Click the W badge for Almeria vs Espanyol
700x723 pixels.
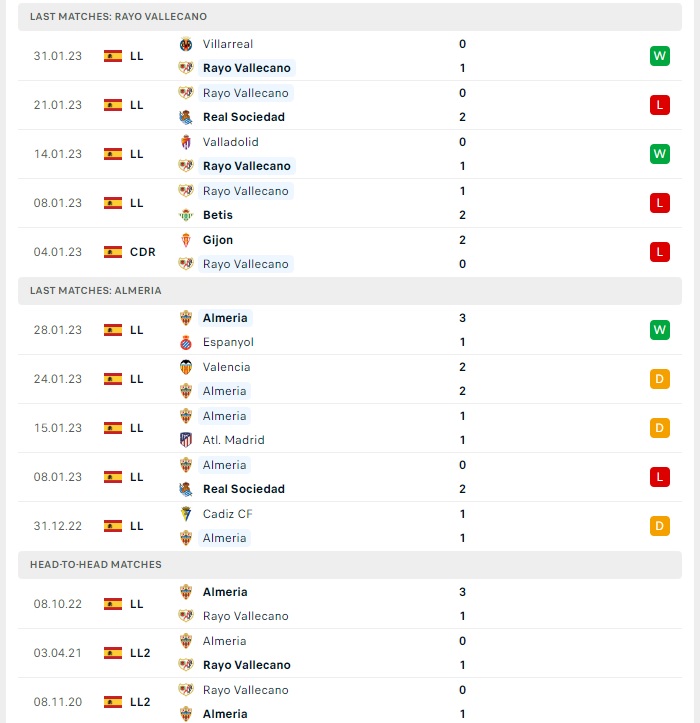point(659,330)
